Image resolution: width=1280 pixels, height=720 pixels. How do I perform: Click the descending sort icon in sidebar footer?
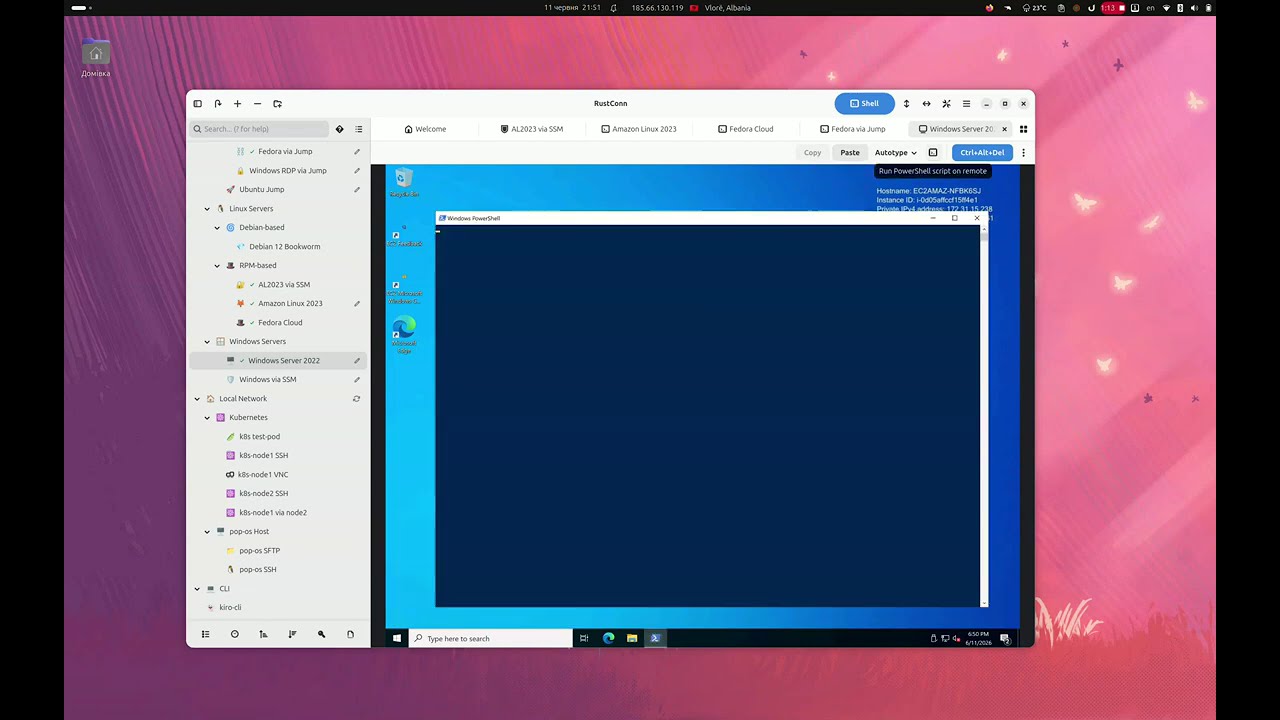click(292, 634)
